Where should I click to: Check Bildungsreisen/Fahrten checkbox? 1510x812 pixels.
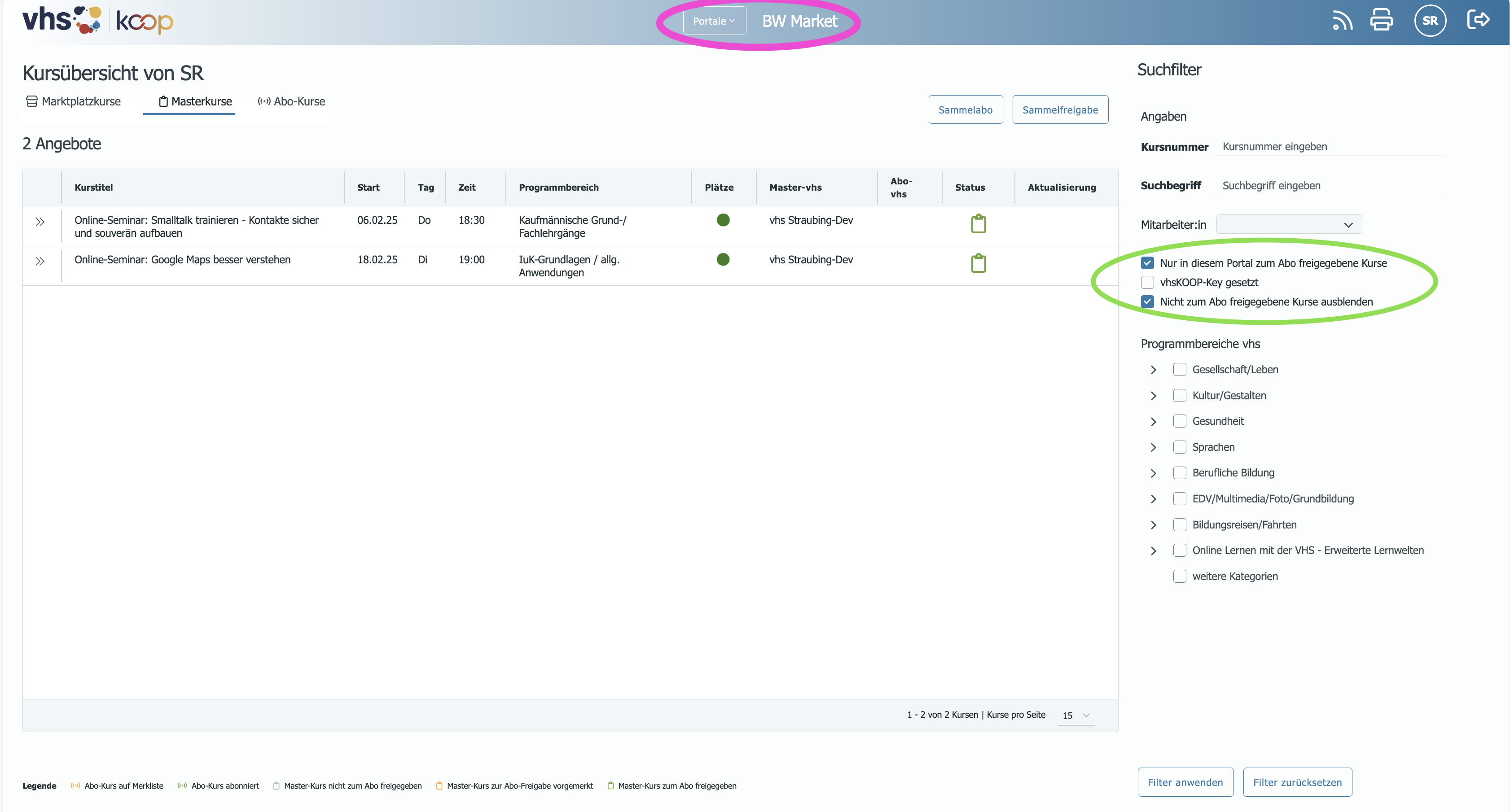1179,525
